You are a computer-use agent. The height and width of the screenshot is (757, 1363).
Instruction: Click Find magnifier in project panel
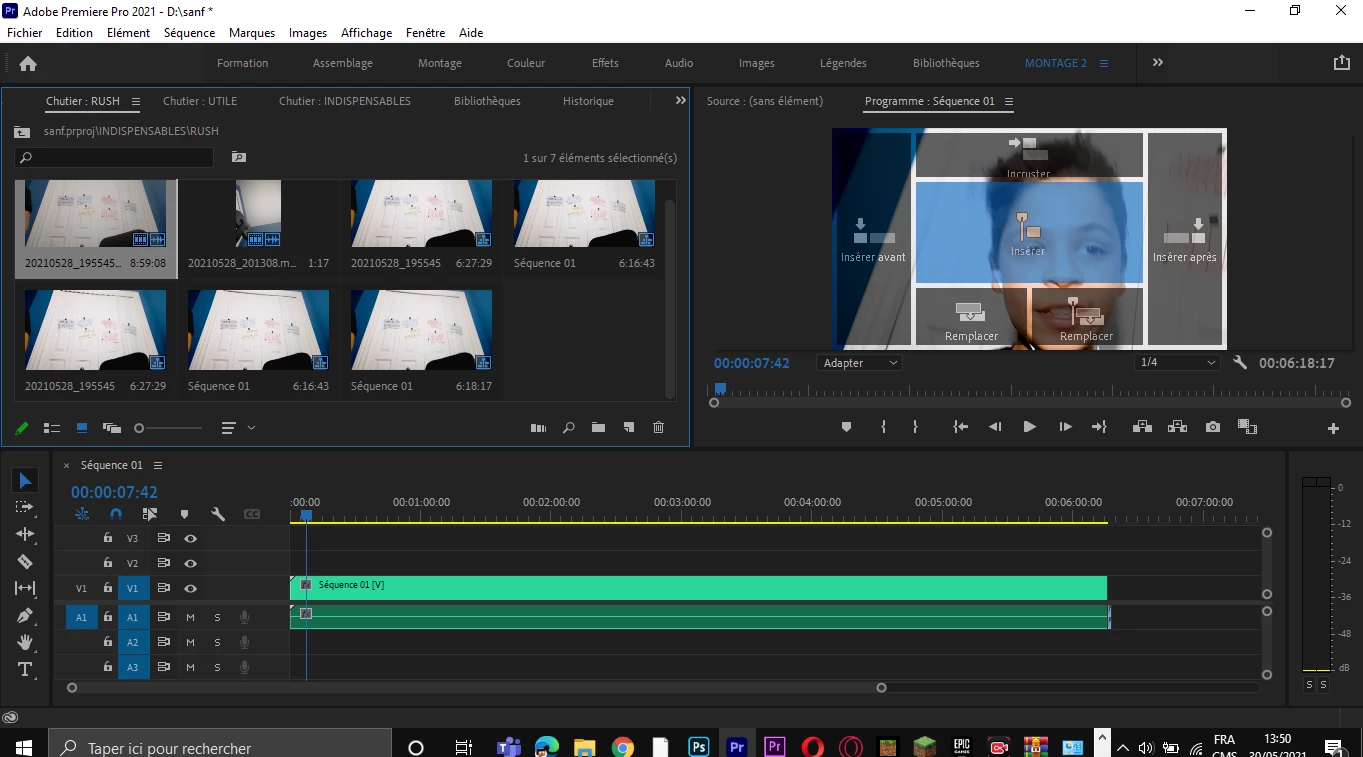pyautogui.click(x=568, y=428)
